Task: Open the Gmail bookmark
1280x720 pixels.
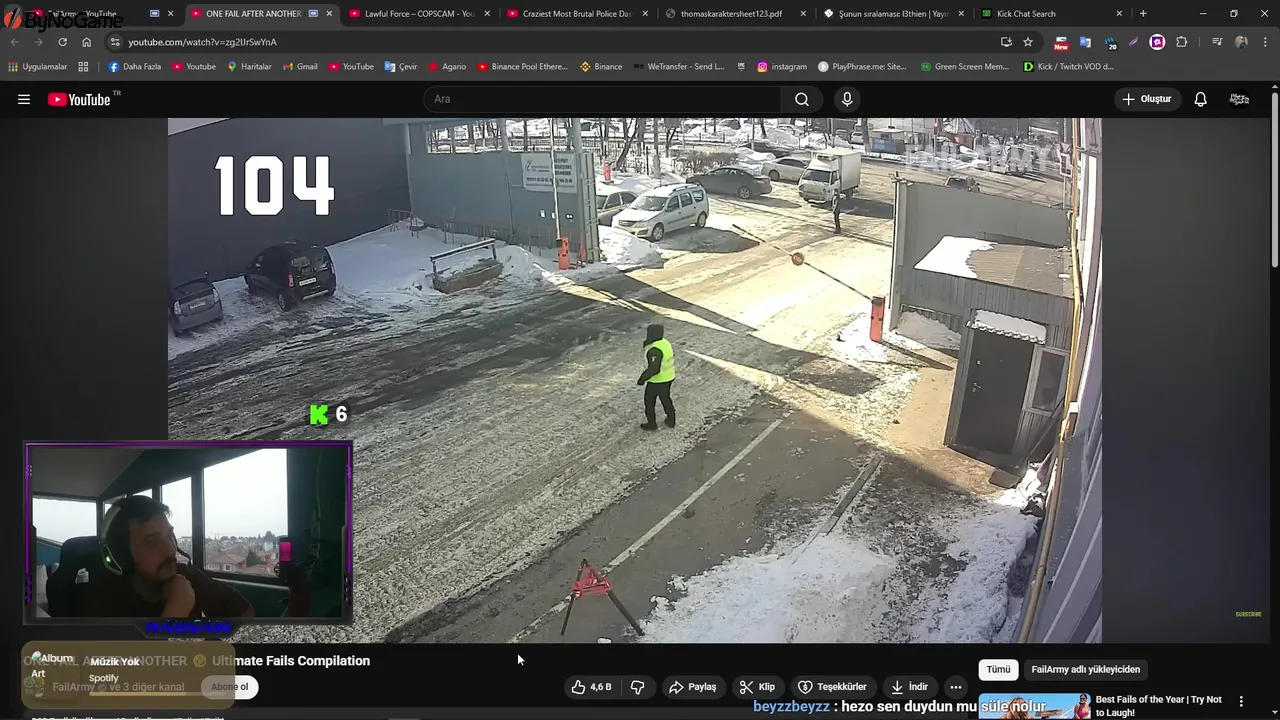Action: click(x=299, y=67)
